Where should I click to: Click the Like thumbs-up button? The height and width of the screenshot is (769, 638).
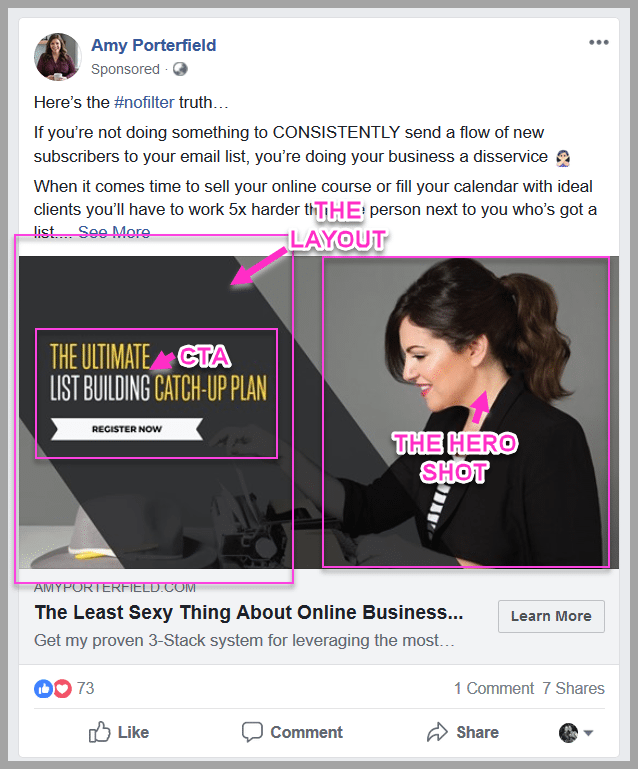pos(119,732)
